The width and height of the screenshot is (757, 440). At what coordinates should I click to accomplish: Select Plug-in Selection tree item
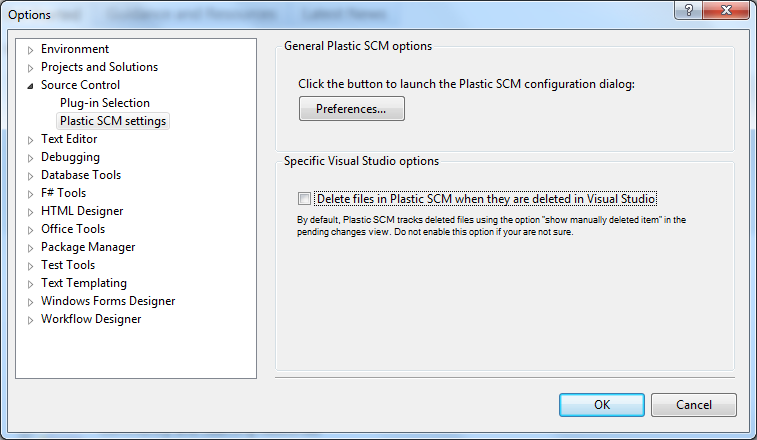(x=104, y=103)
